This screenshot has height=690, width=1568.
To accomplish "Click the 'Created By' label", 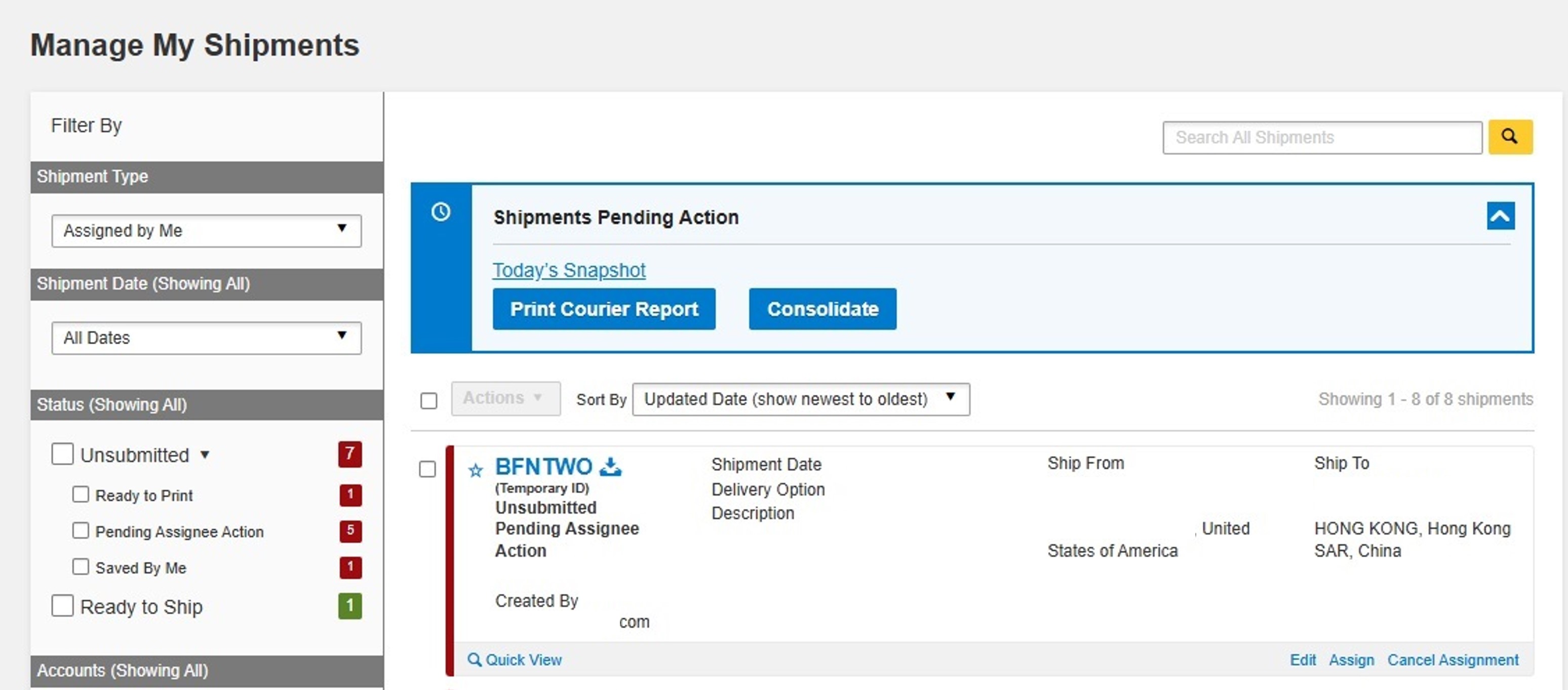I will 536,600.
